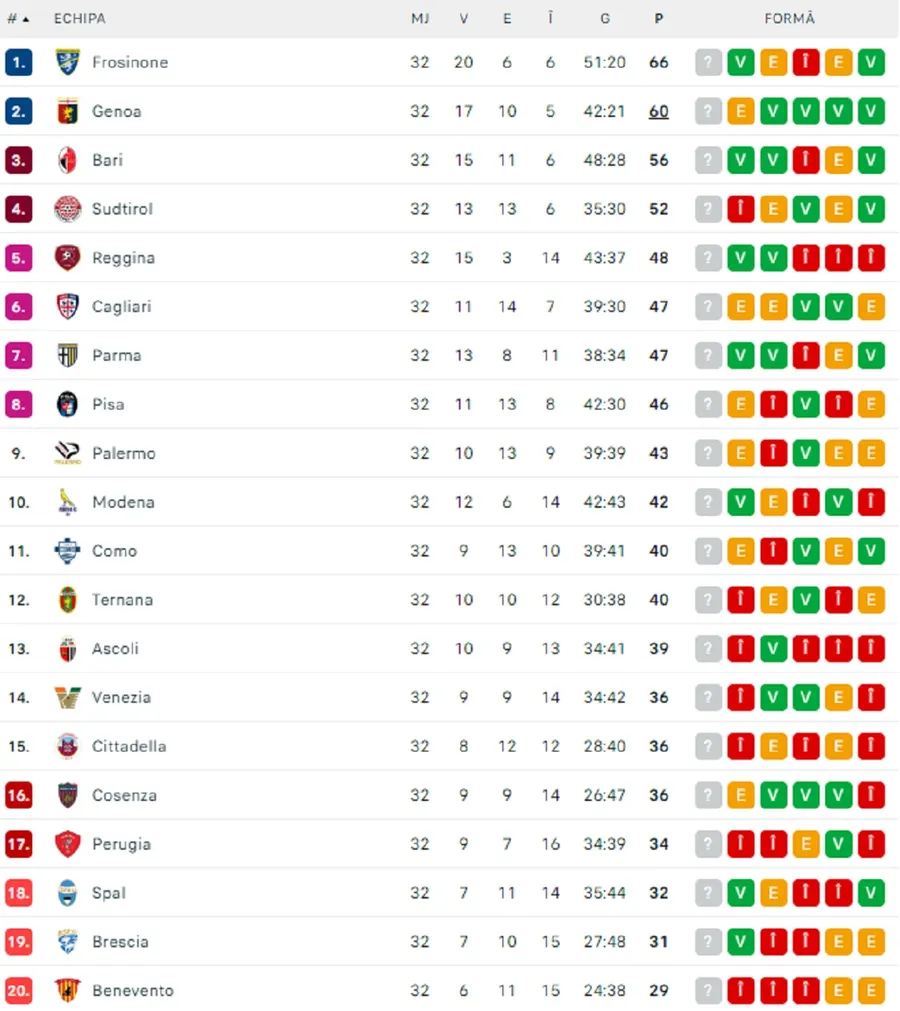900x1011 pixels.
Task: Open the Bari team page
Action: coord(107,160)
